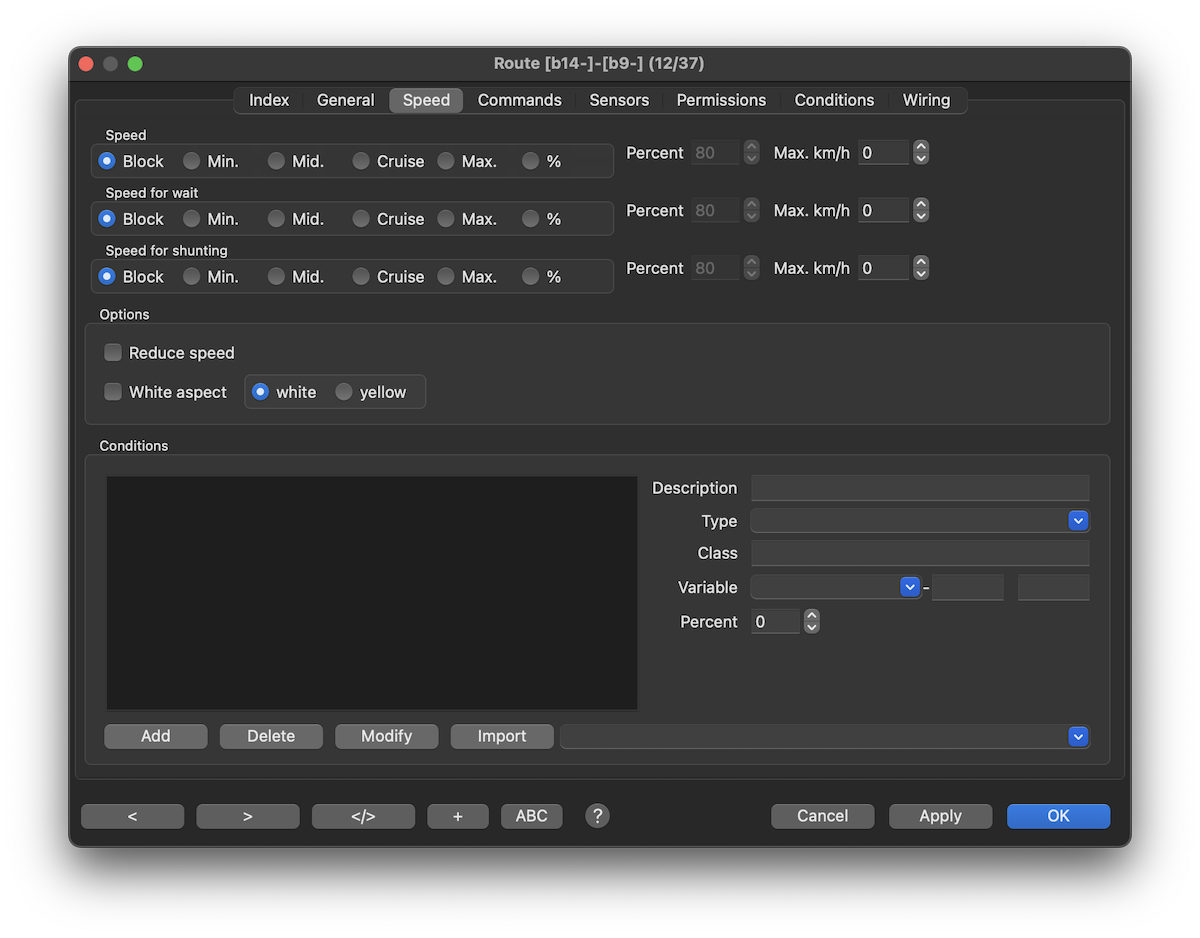Enable the Reduce speed checkbox

pos(113,353)
